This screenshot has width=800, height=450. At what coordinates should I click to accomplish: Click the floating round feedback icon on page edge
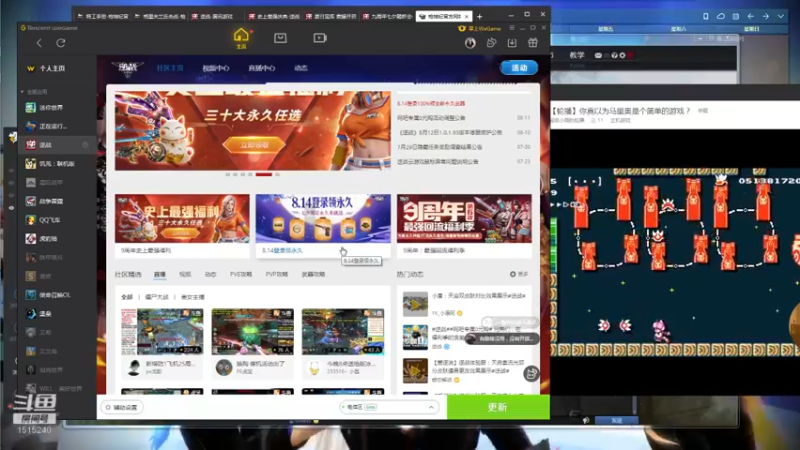[x=531, y=373]
